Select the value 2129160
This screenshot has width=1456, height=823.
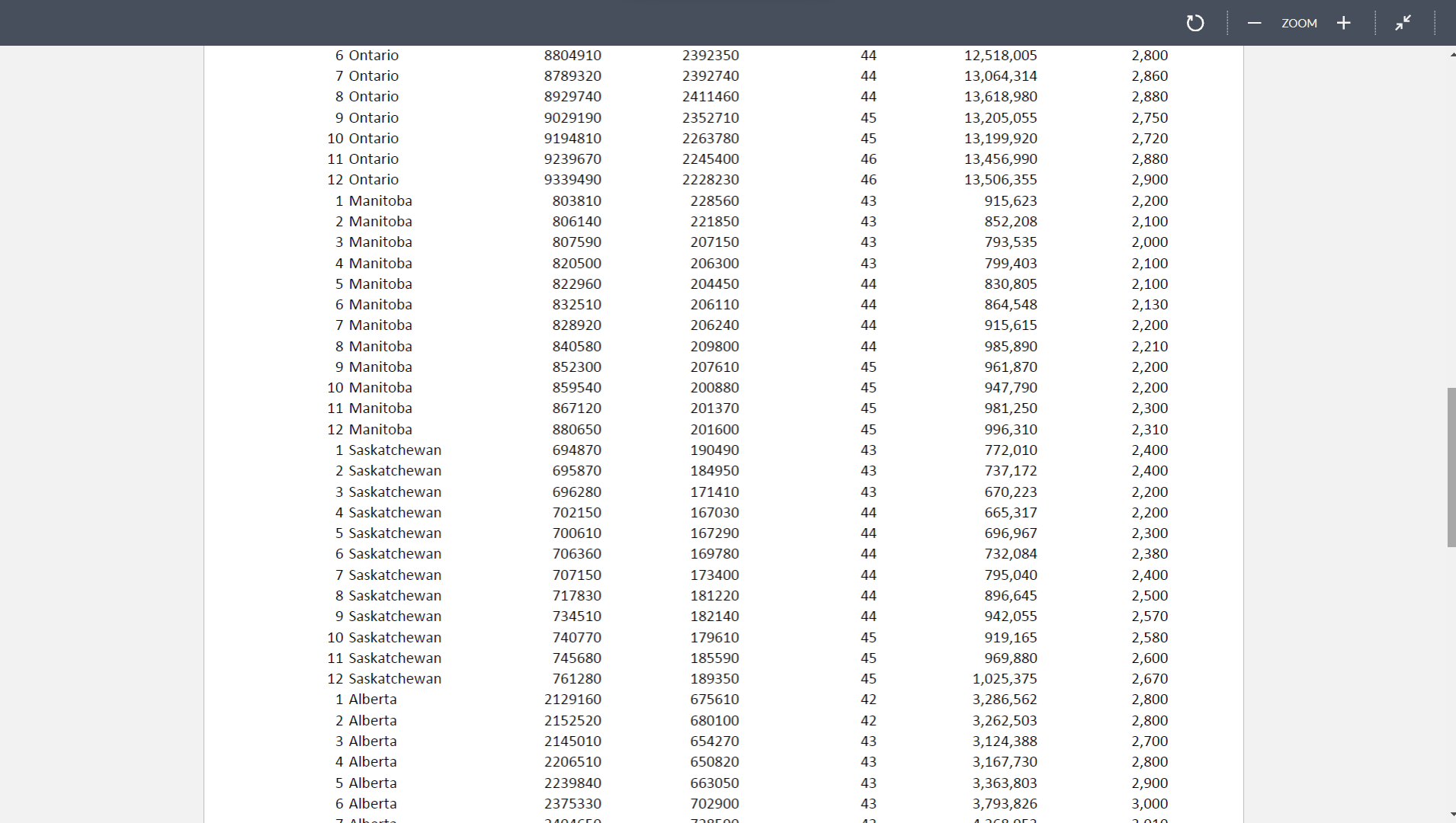pos(572,700)
